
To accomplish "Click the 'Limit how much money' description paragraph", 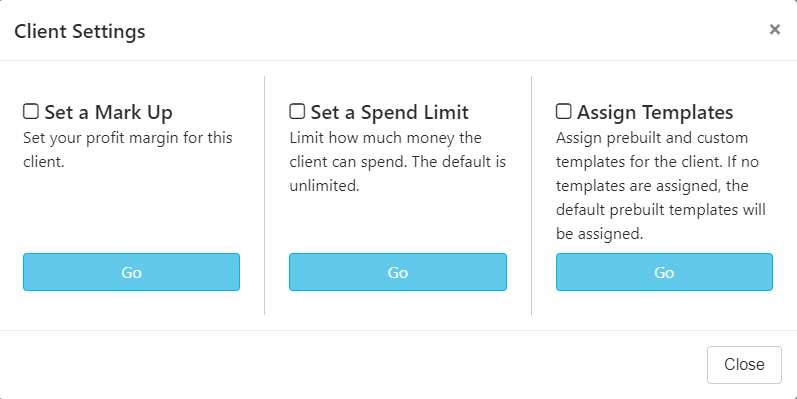I will tap(398, 162).
